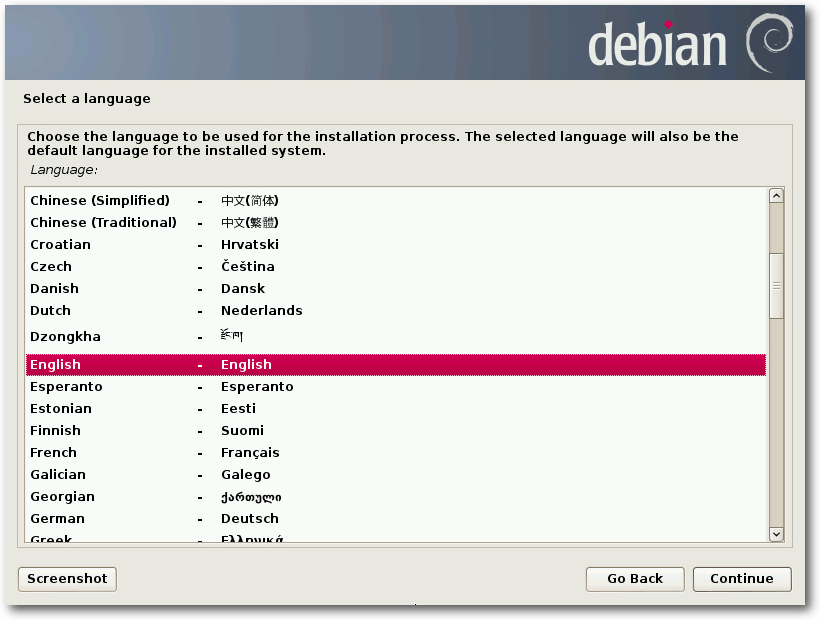Image resolution: width=820 pixels, height=620 pixels.
Task: Select French - Français
Action: [x=396, y=453]
